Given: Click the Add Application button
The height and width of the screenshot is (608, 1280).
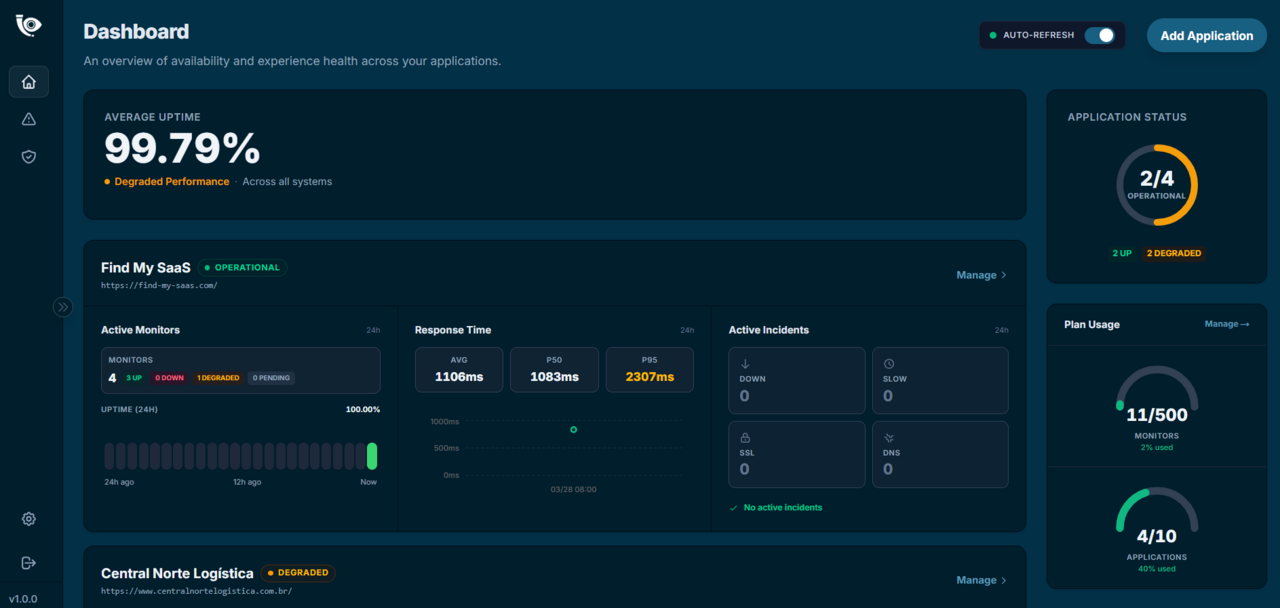Looking at the screenshot, I should (1206, 35).
